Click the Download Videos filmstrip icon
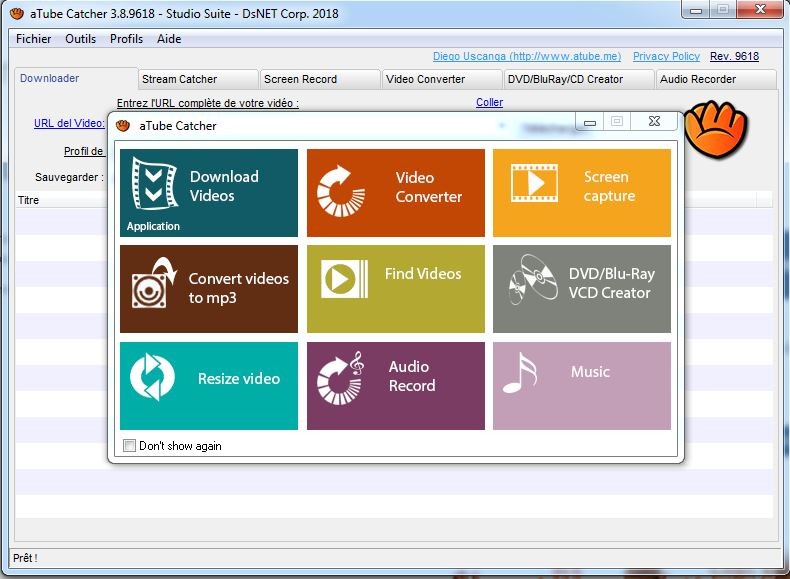The height and width of the screenshot is (579, 790). (154, 183)
